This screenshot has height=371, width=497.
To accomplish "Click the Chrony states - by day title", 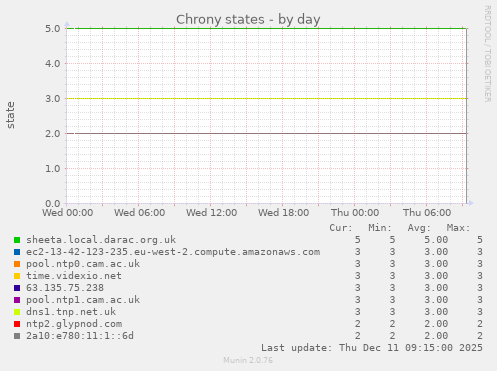I will (248, 20).
